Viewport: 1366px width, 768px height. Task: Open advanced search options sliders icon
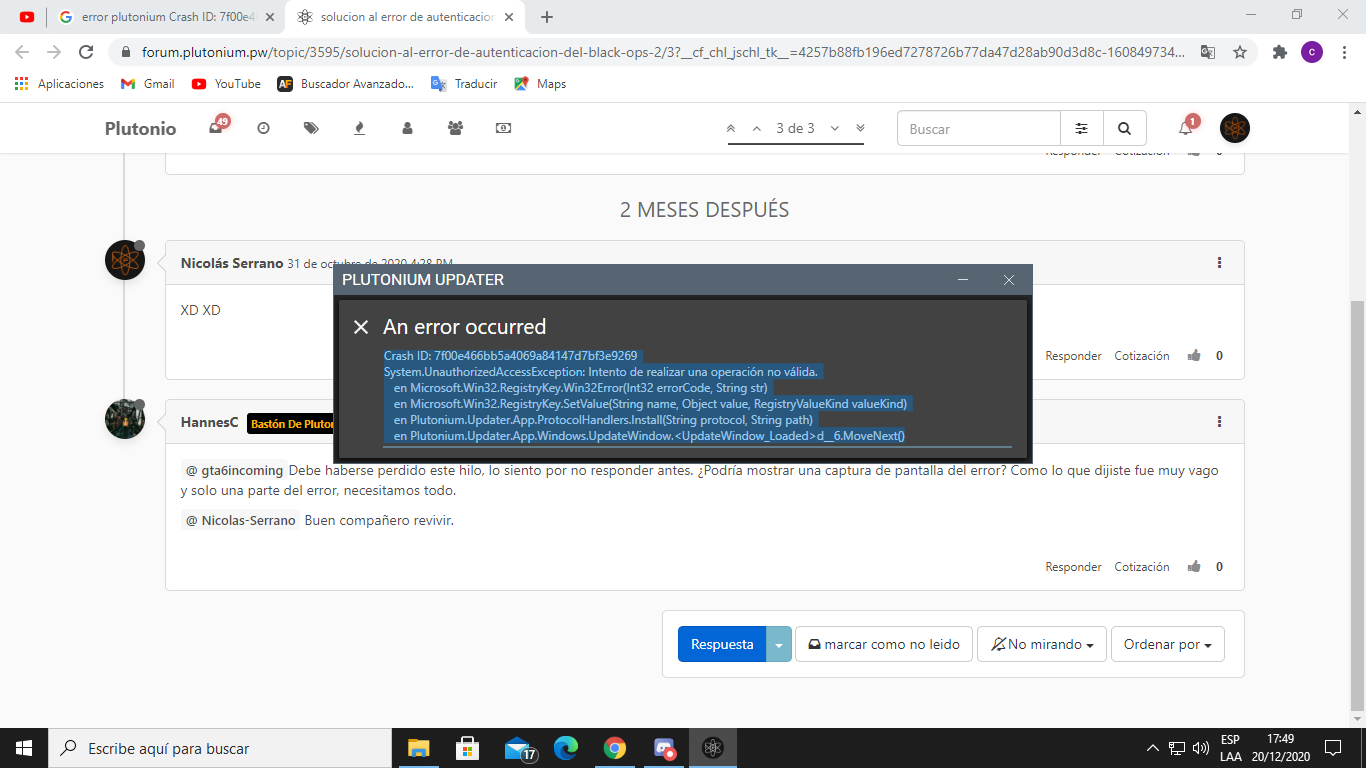click(1081, 128)
